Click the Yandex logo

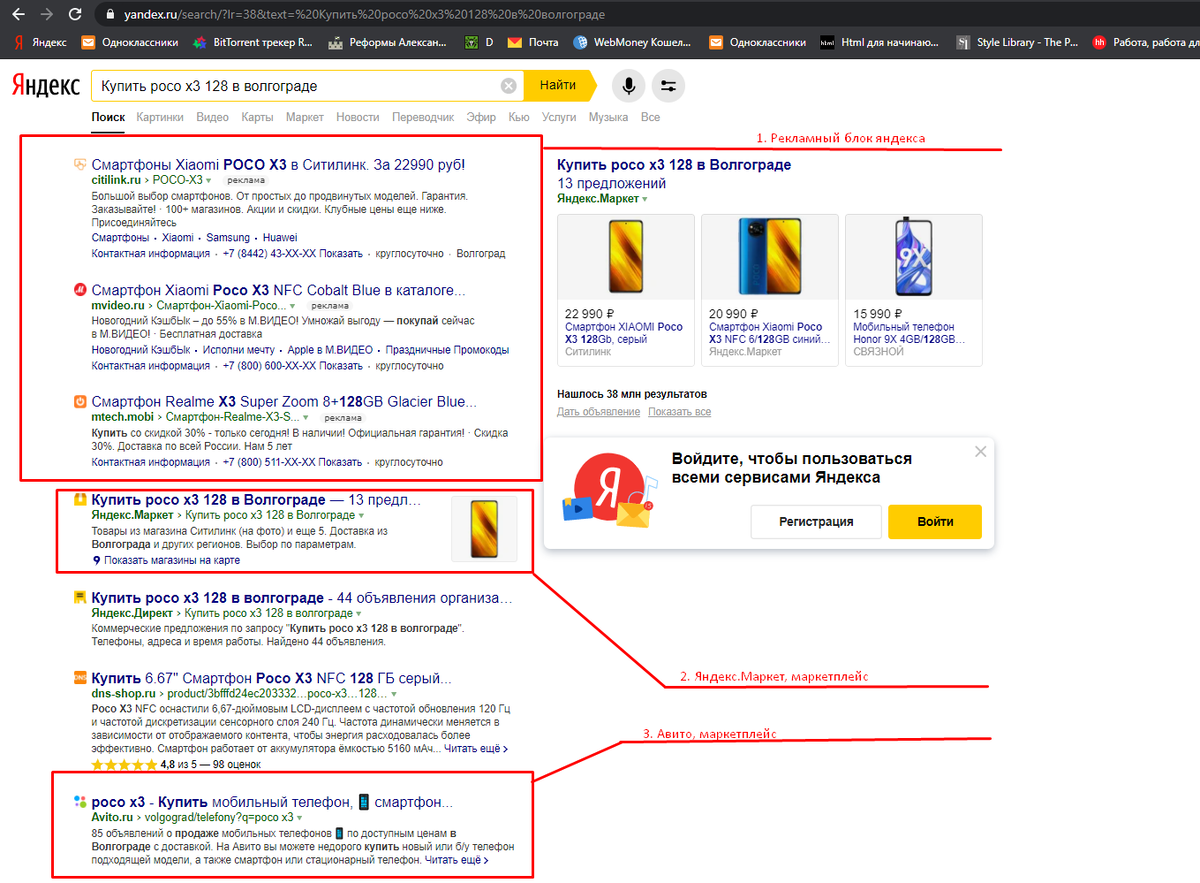(x=46, y=86)
